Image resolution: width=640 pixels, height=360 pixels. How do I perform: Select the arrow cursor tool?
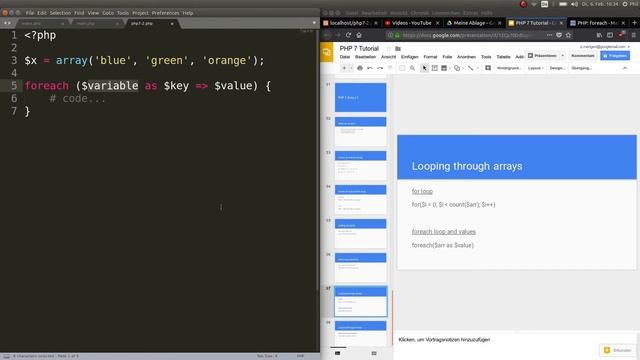pyautogui.click(x=424, y=68)
